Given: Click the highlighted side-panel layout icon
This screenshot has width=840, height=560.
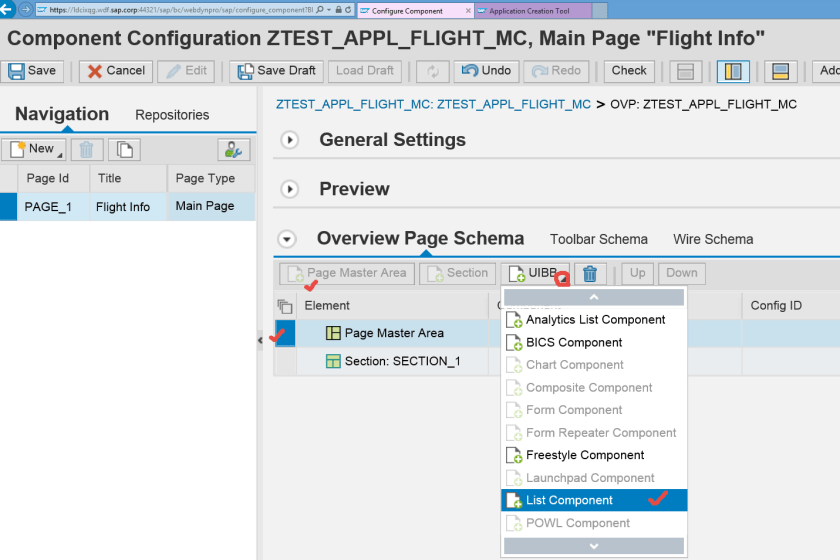Looking at the screenshot, I should (733, 71).
